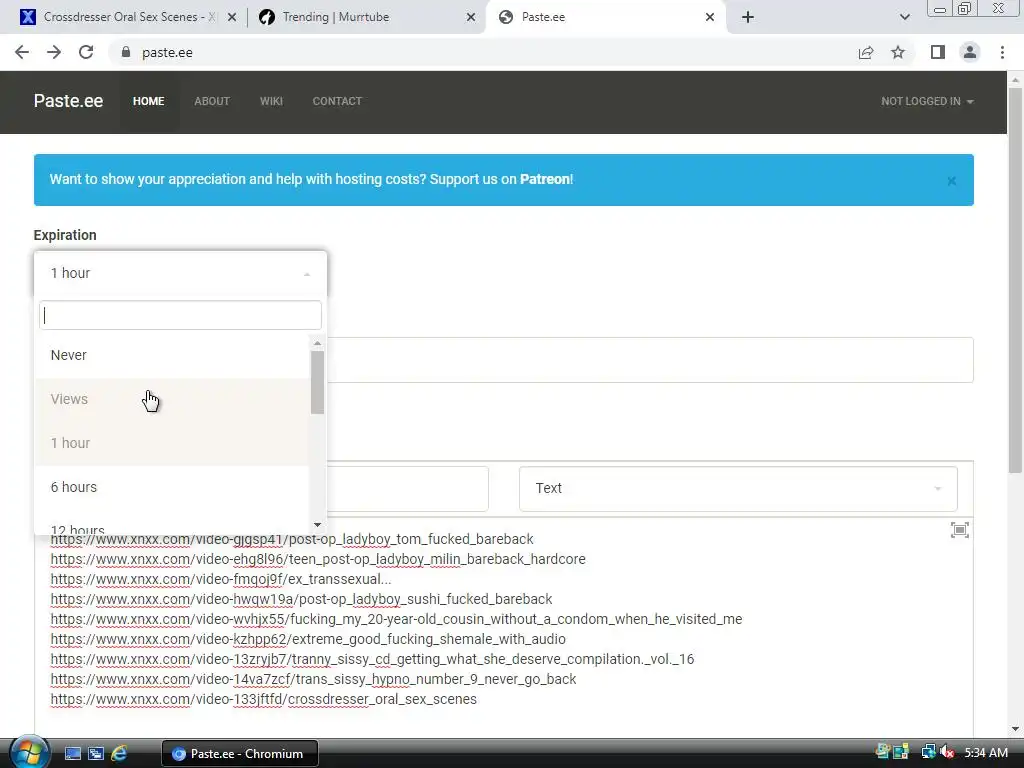The height and width of the screenshot is (768, 1024).
Task: Switch to the Paste.ee tab
Action: coord(605,17)
